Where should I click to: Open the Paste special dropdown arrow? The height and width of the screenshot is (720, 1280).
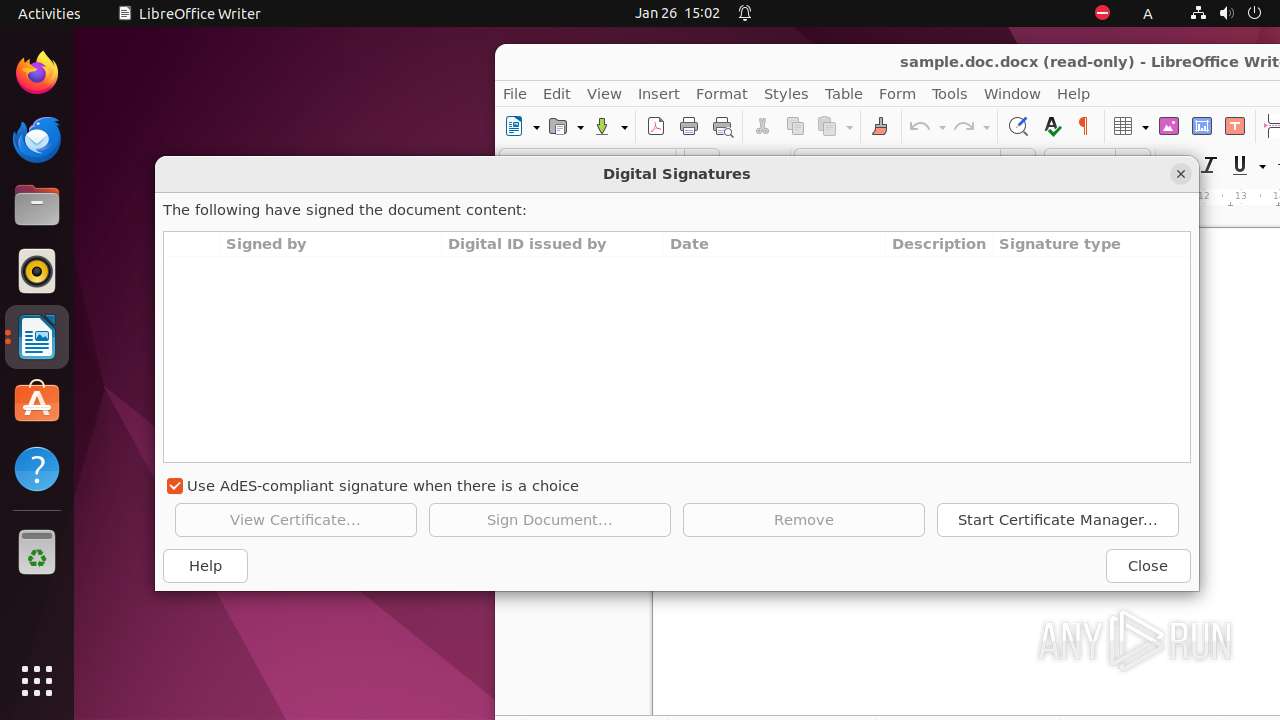[849, 127]
